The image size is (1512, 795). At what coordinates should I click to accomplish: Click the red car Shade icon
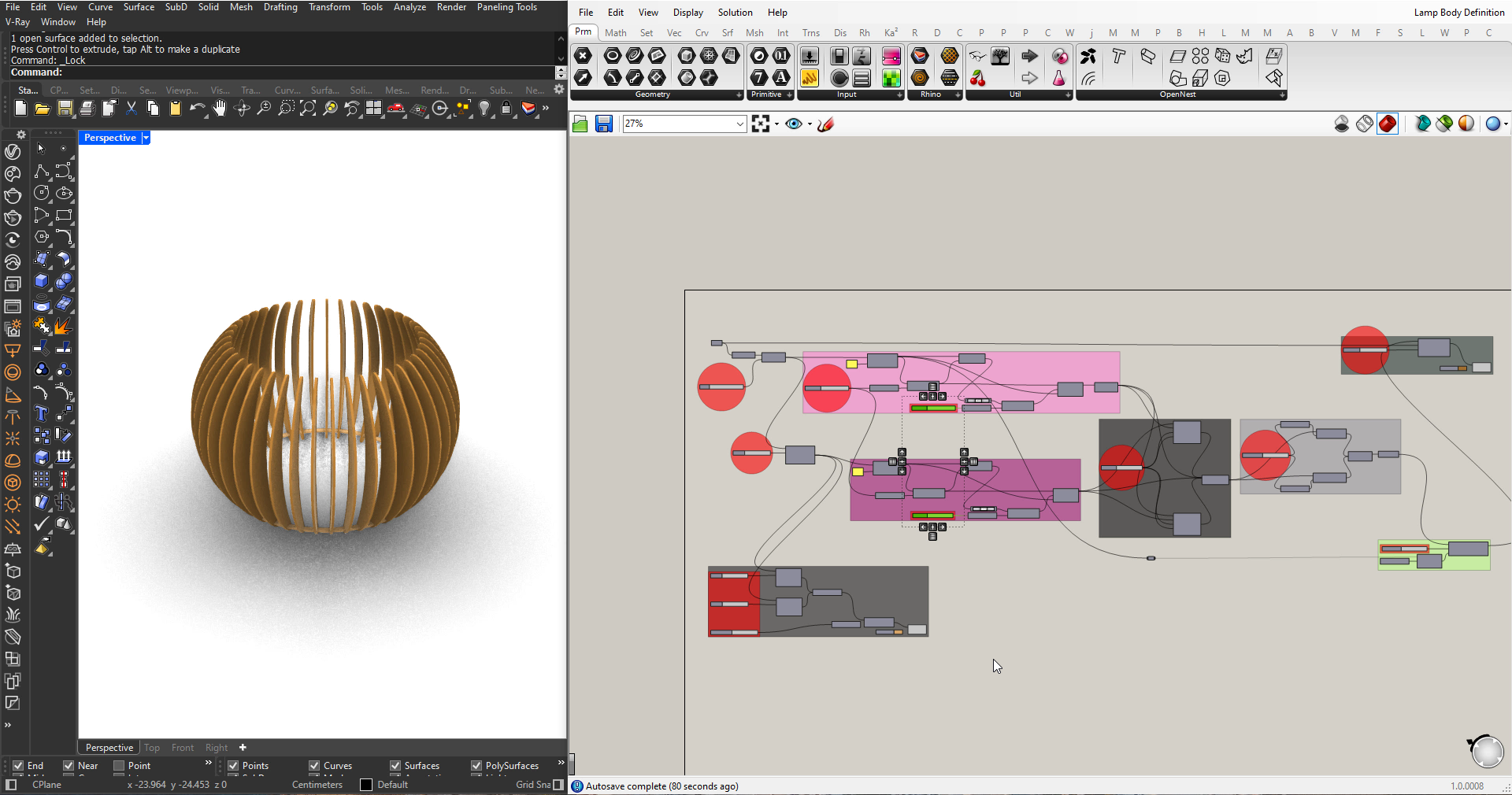point(396,109)
